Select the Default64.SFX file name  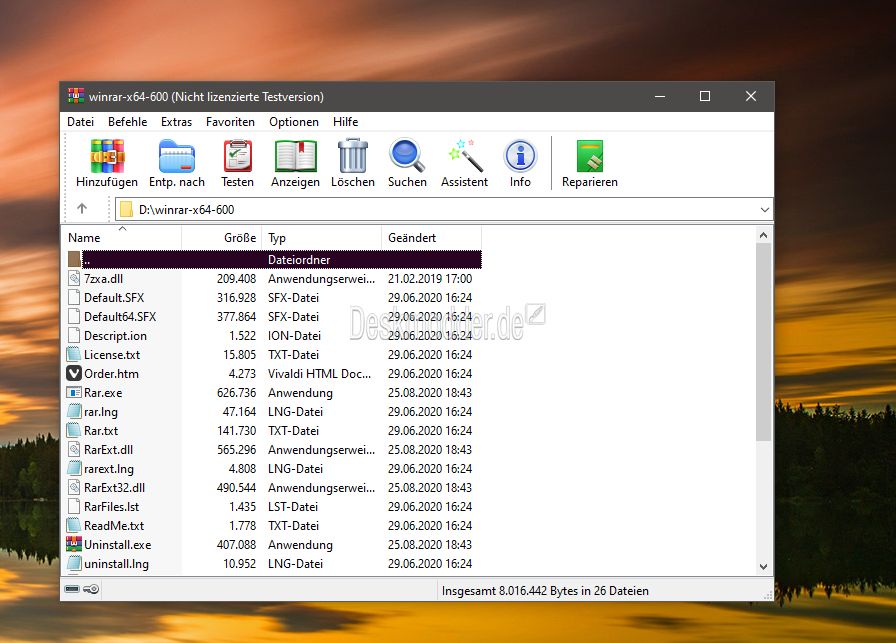120,317
